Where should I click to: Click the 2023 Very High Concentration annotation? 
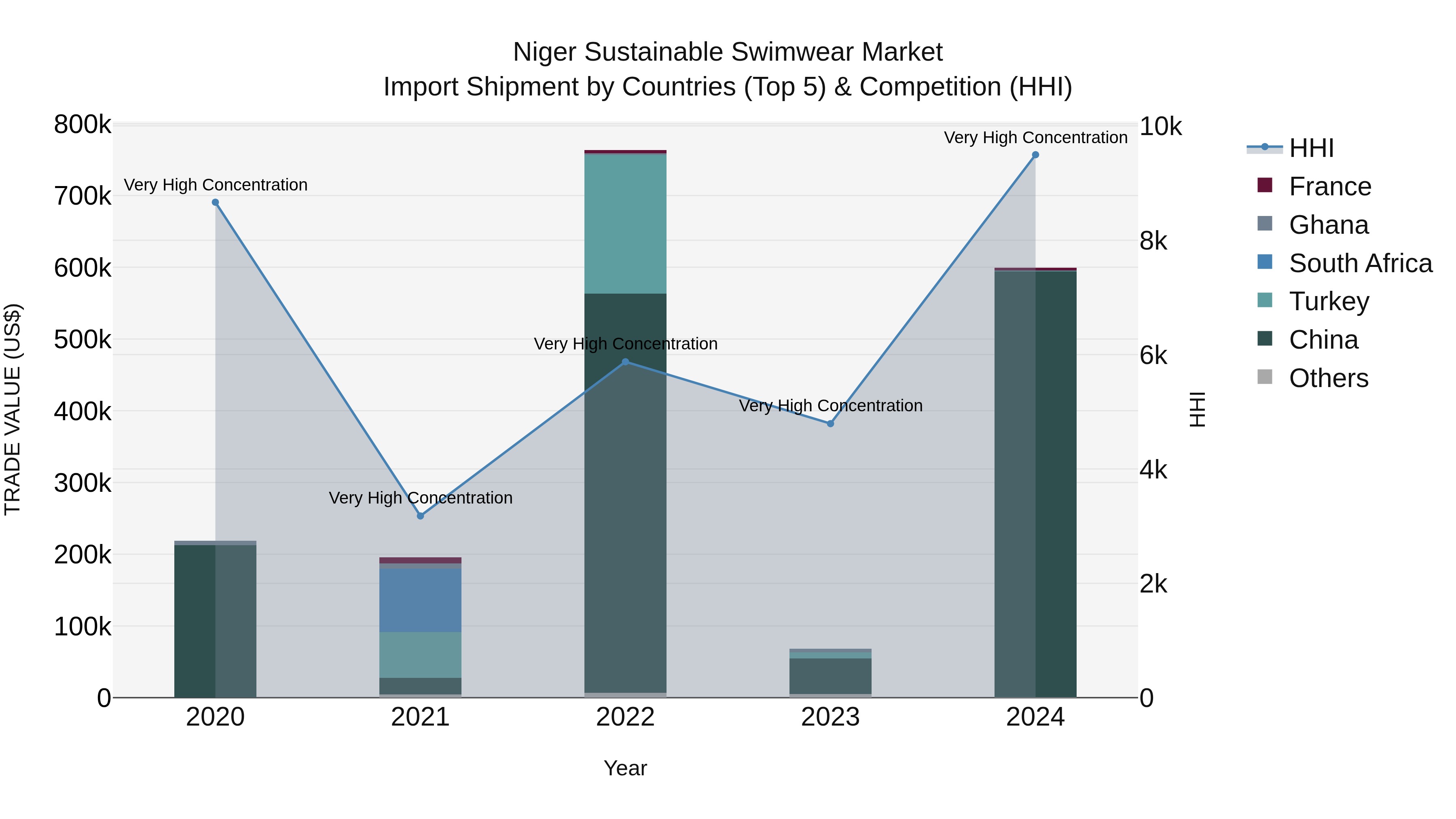(x=831, y=406)
